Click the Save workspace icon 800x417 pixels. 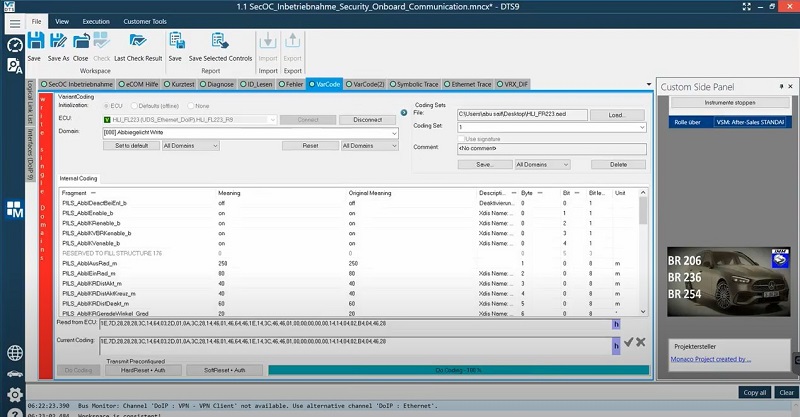(x=34, y=42)
